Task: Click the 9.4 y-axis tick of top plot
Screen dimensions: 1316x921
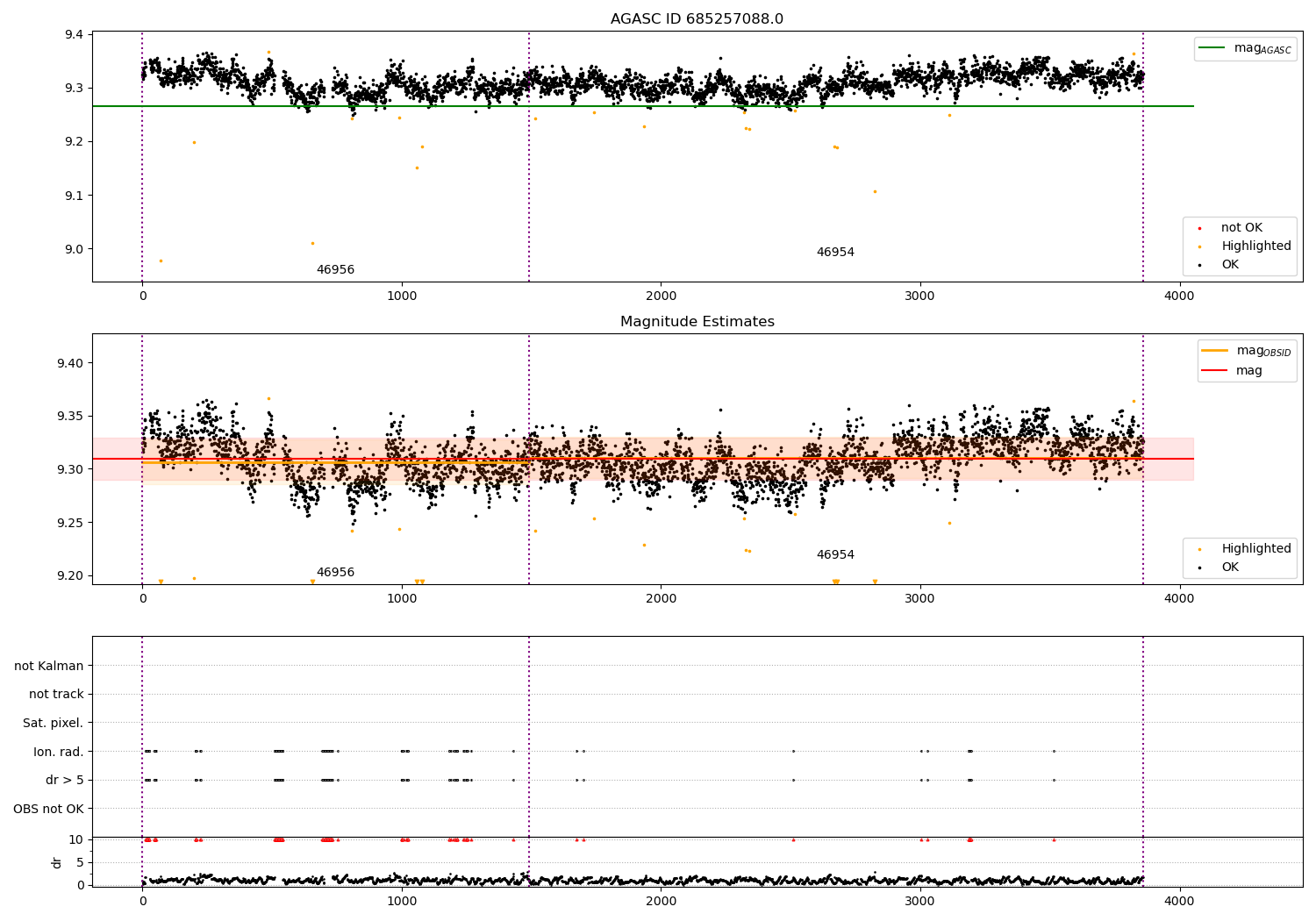Action: (75, 35)
